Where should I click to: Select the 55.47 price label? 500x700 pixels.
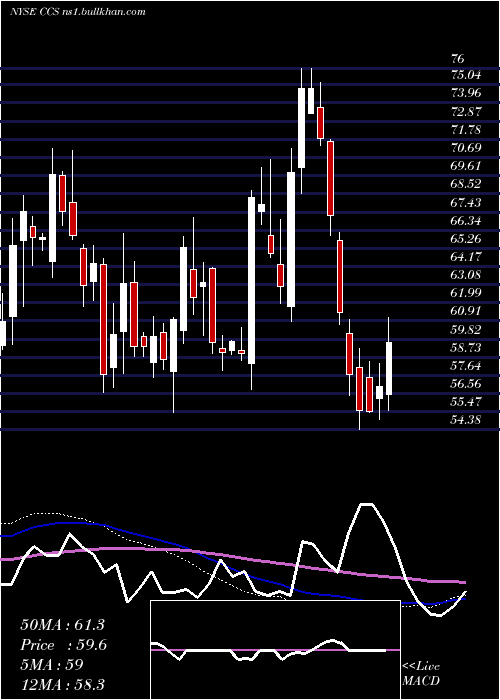point(467,402)
